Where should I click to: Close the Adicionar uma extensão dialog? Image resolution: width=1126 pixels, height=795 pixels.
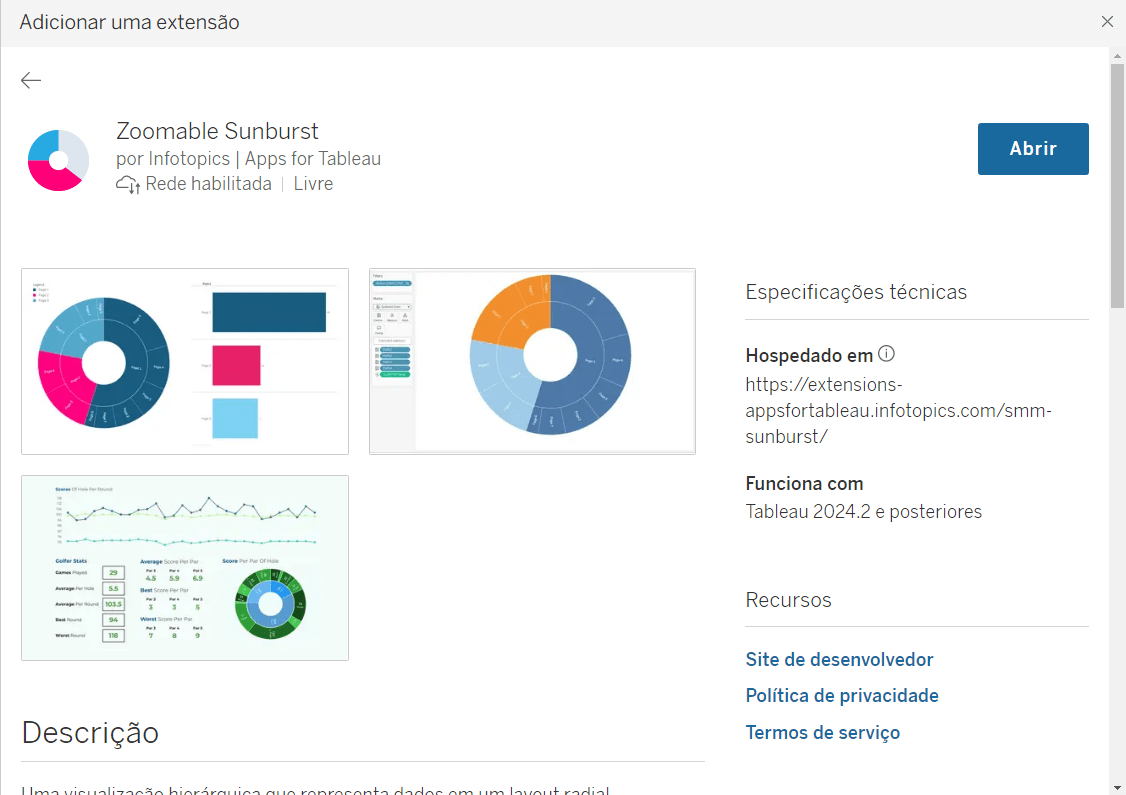click(1107, 22)
